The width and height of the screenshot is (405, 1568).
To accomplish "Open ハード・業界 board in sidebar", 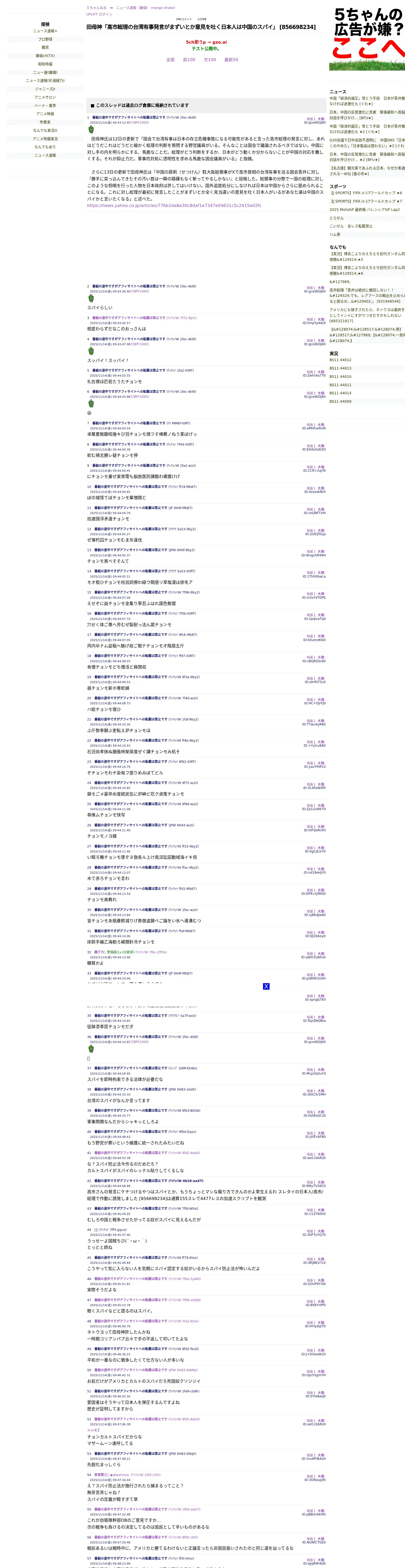I will point(45,105).
